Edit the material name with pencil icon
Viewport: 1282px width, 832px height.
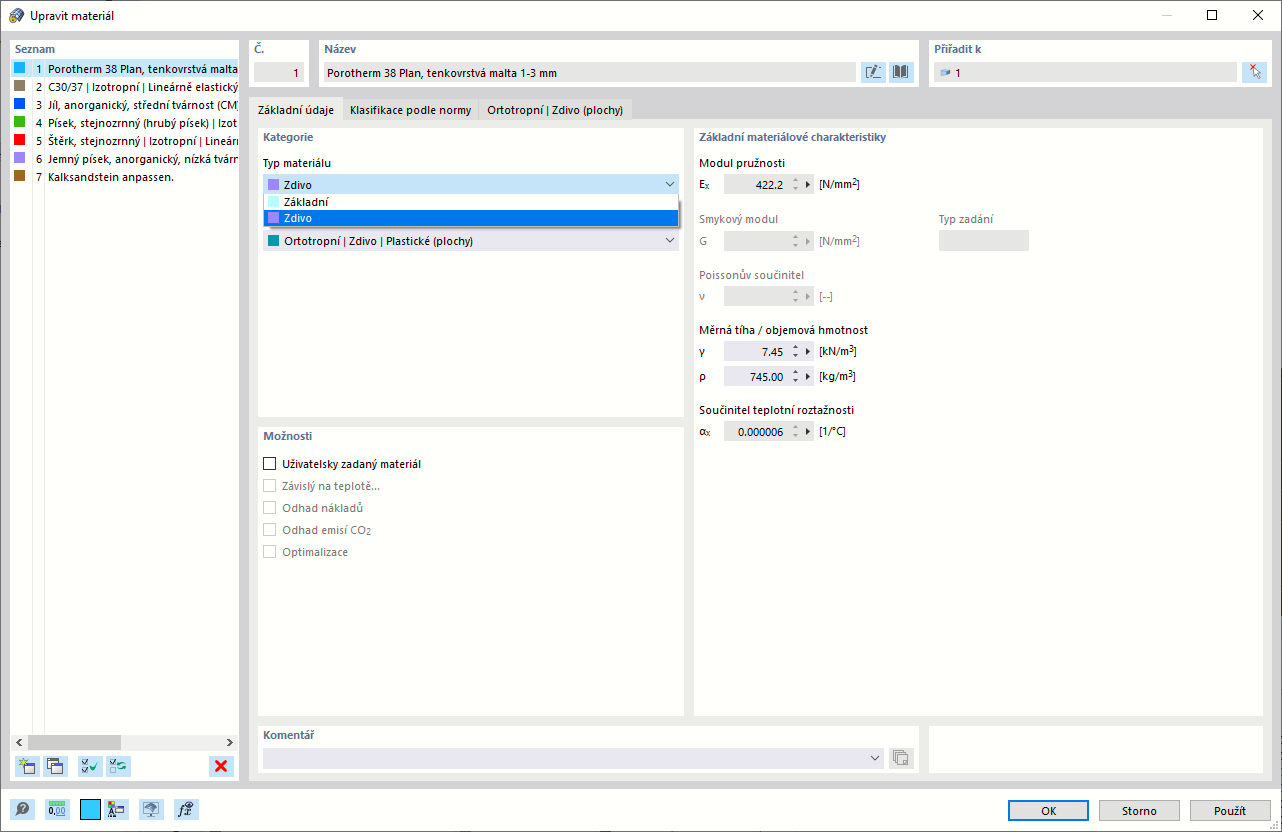[x=873, y=72]
